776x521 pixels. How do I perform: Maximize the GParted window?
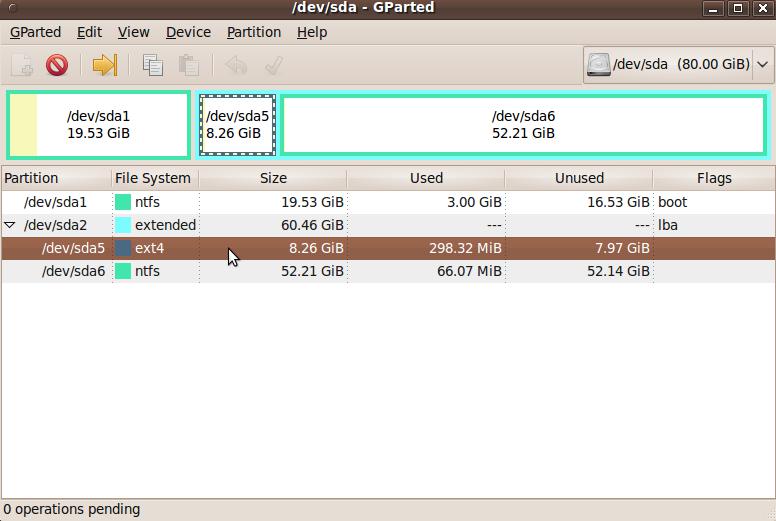coord(738,8)
